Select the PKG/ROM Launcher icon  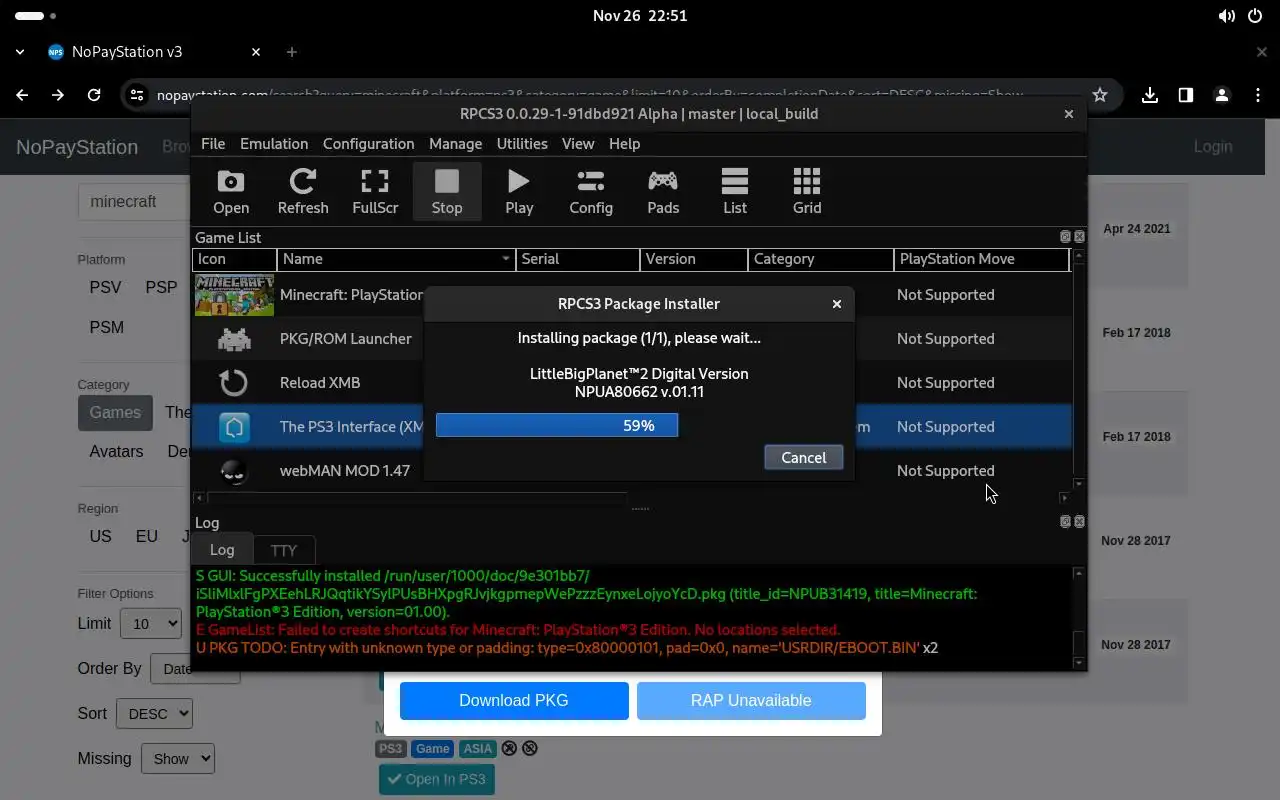tap(234, 339)
